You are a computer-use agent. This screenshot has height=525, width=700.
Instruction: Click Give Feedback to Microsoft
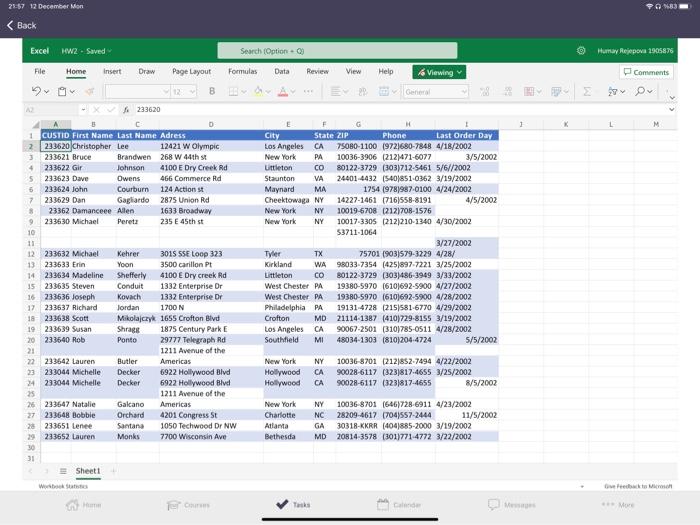click(638, 486)
